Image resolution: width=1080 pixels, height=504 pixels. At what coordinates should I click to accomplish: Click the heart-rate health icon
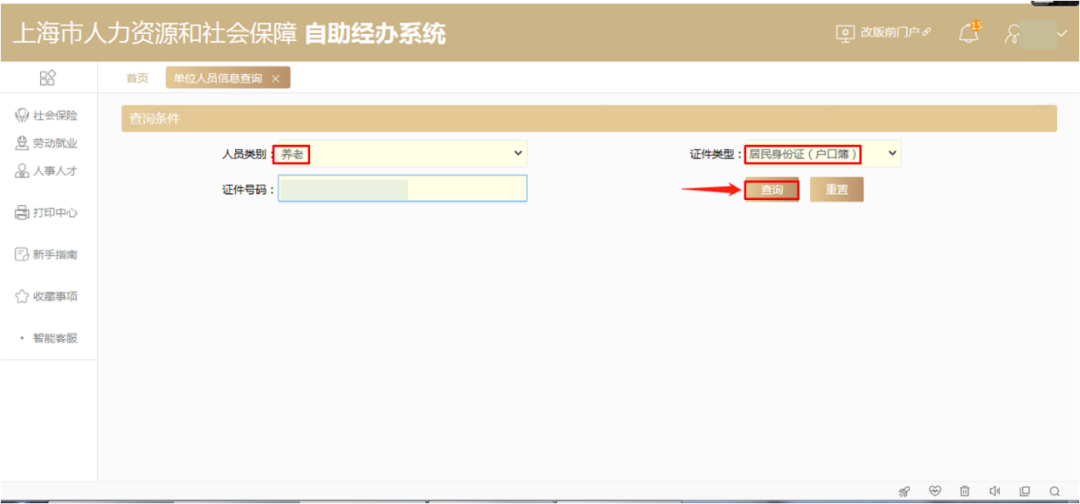point(935,491)
